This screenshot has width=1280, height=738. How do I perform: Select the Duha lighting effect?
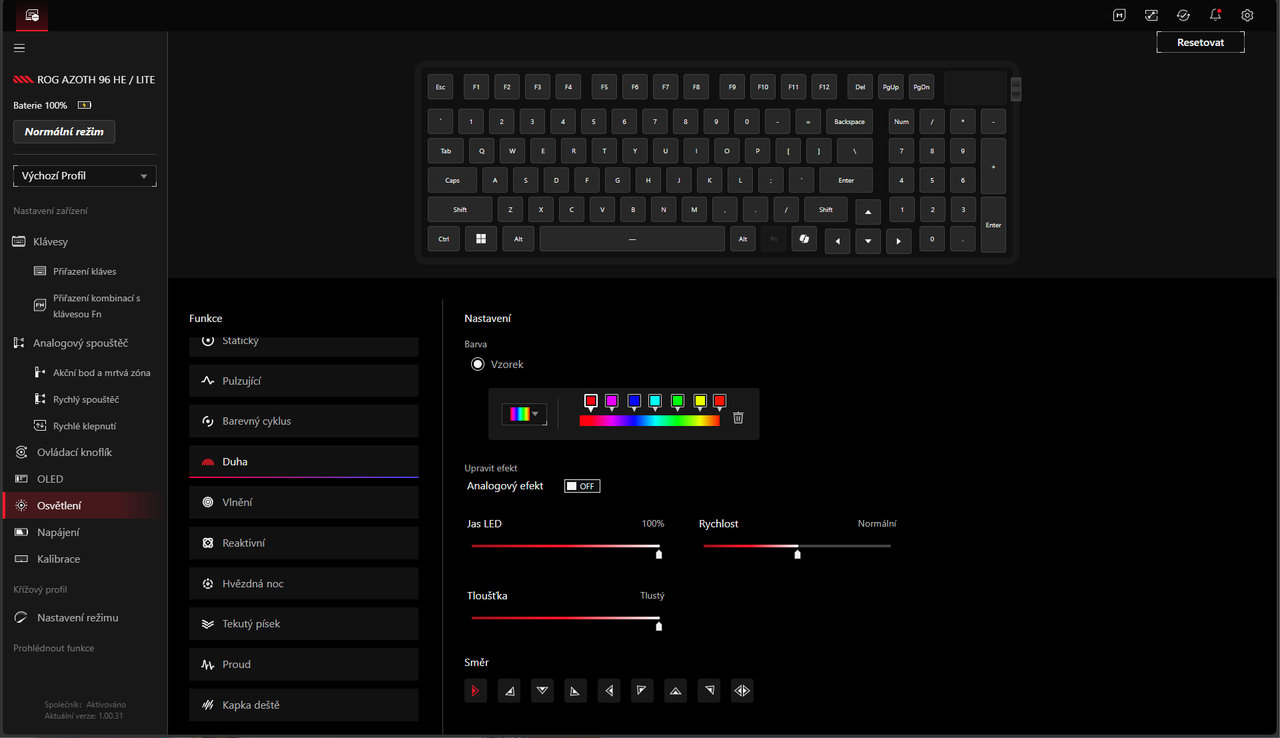pos(303,462)
